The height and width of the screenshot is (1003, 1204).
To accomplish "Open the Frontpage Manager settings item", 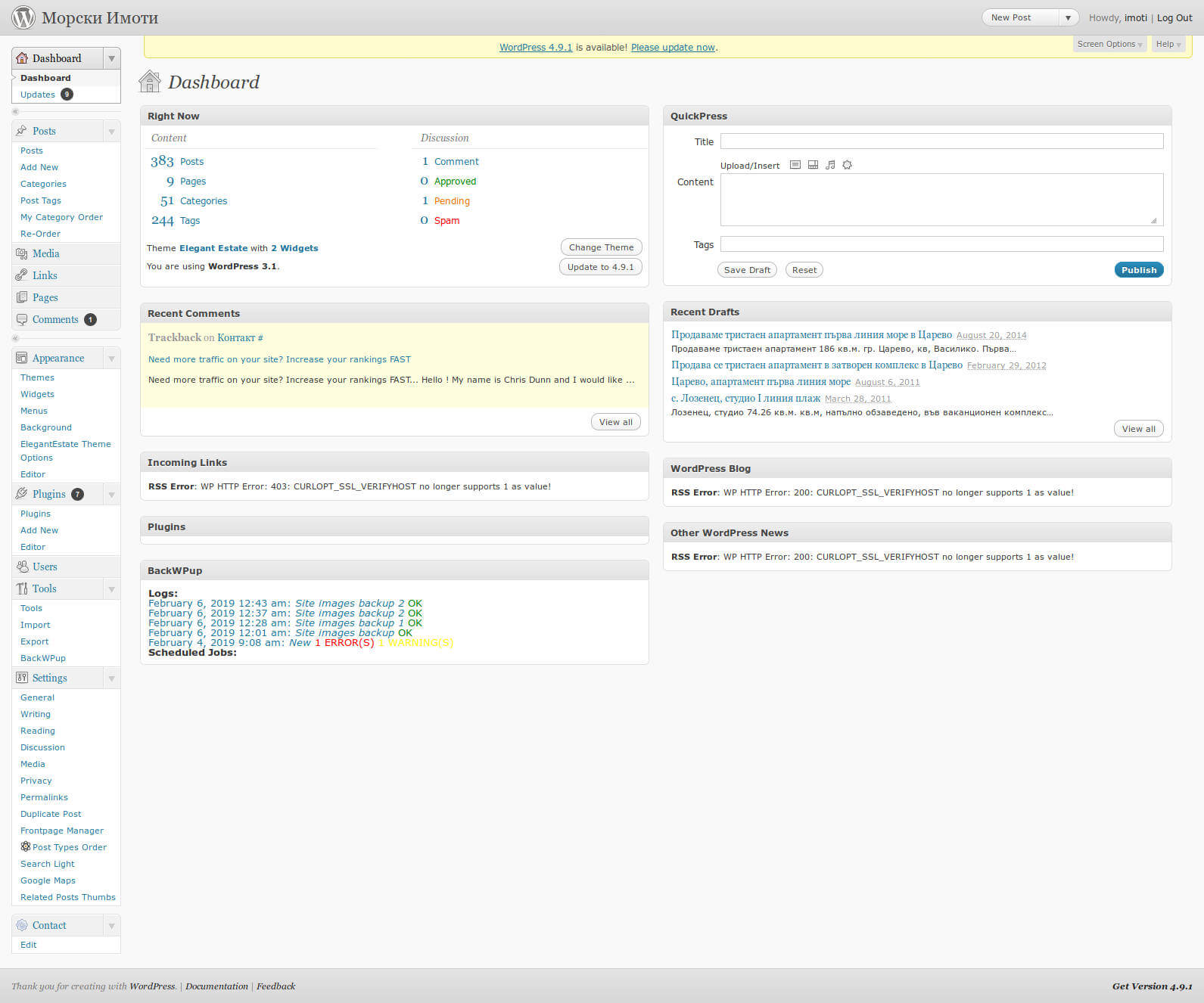I will 62,831.
